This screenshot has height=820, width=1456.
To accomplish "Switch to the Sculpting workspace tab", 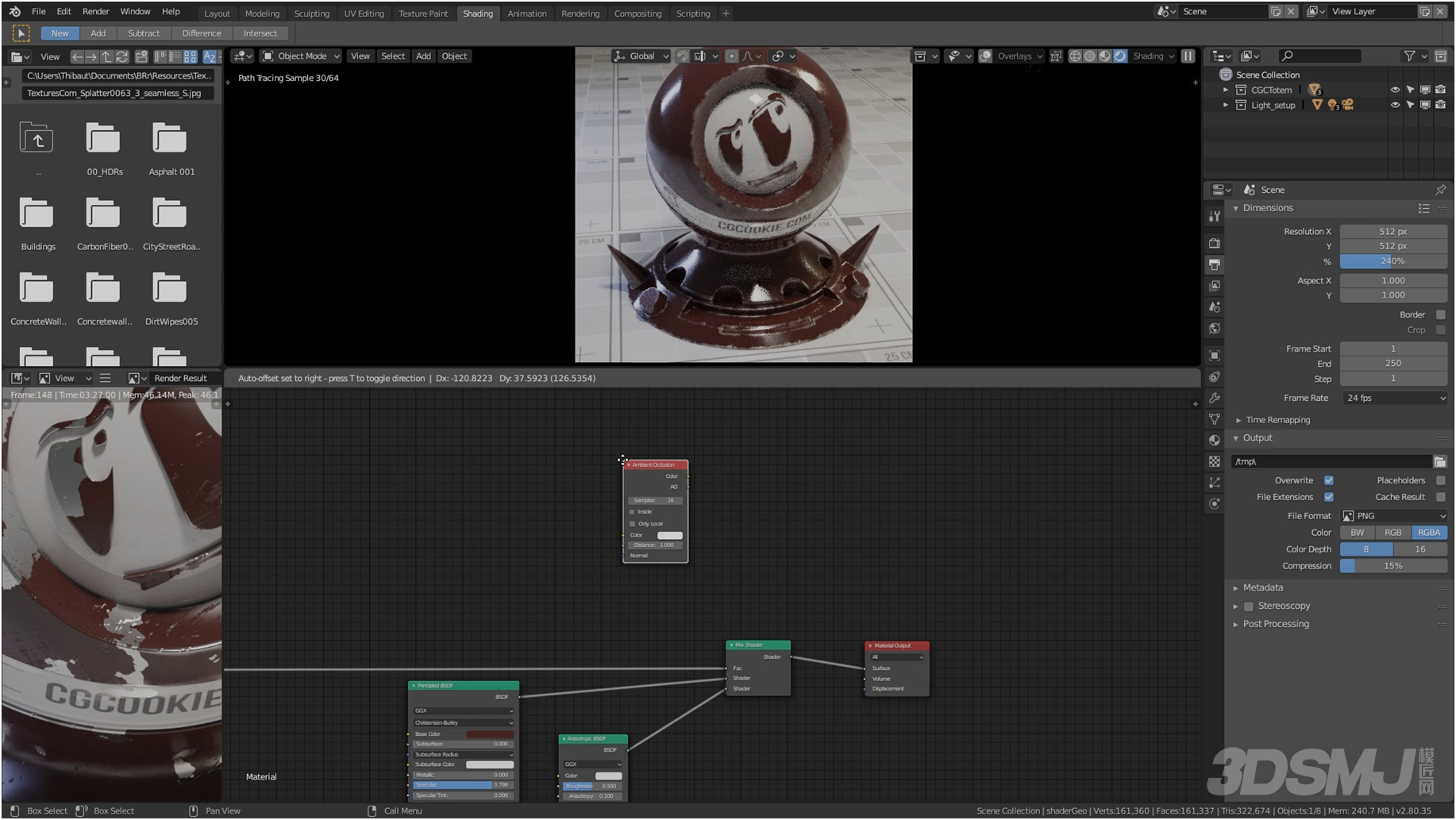I will 311,13.
